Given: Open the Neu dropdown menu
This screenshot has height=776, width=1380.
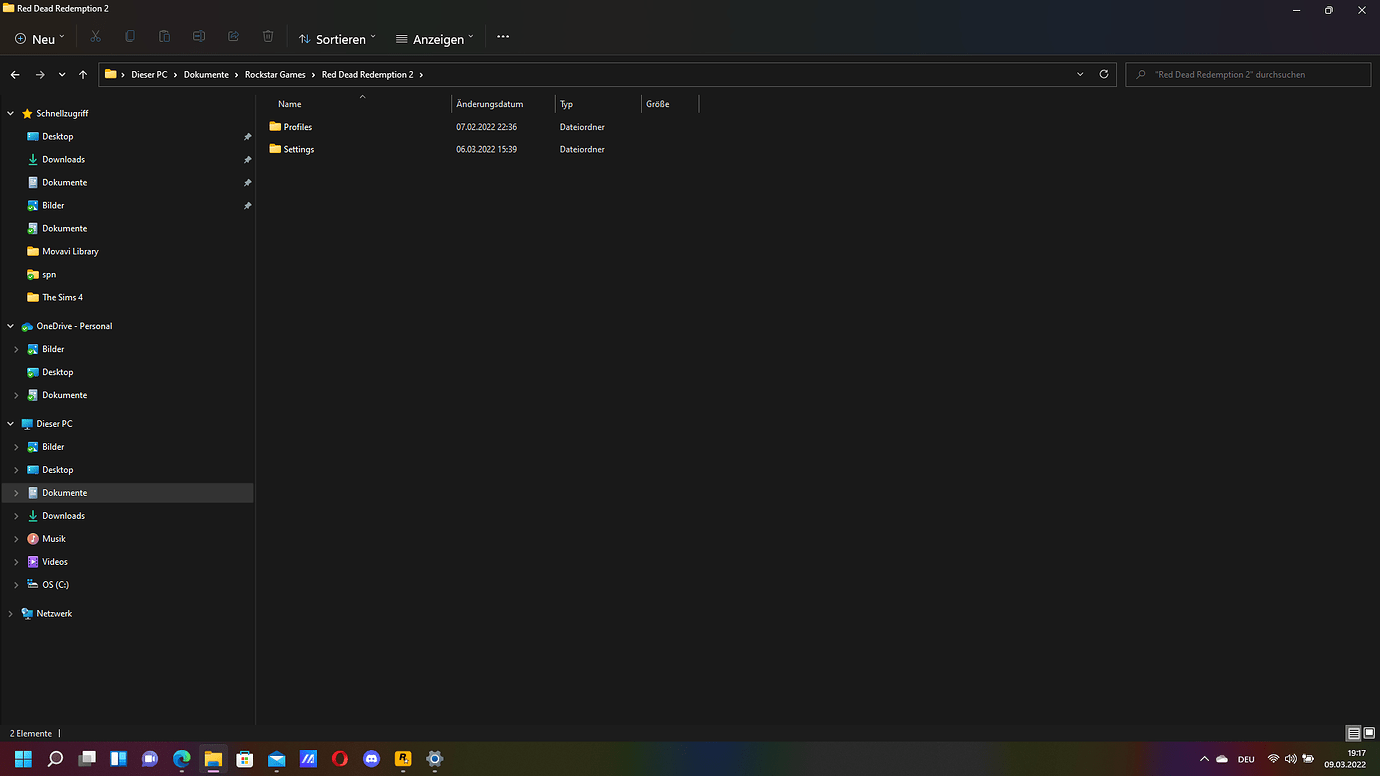Looking at the screenshot, I should (39, 38).
